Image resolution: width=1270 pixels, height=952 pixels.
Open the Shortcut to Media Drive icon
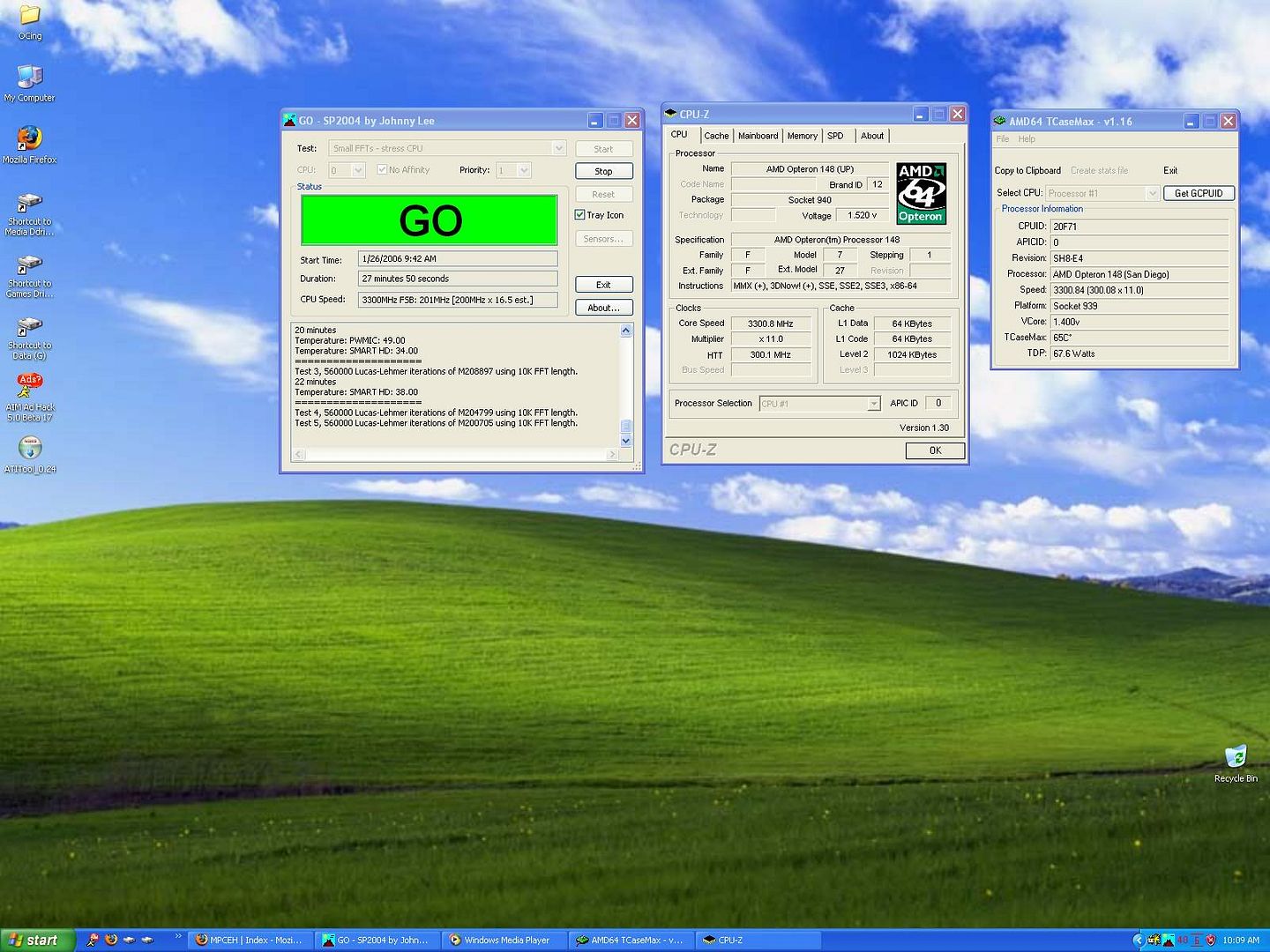coord(29,212)
